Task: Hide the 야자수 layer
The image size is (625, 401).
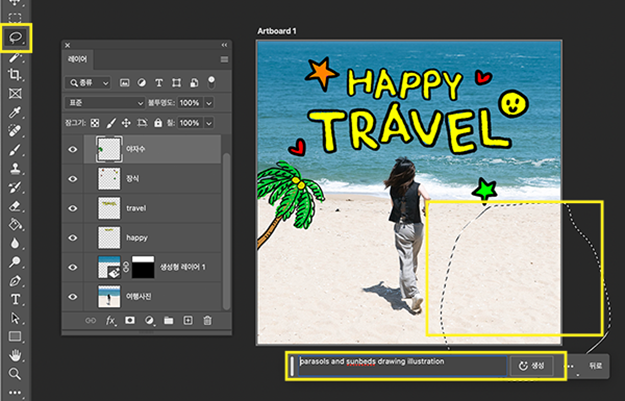Action: pyautogui.click(x=72, y=149)
